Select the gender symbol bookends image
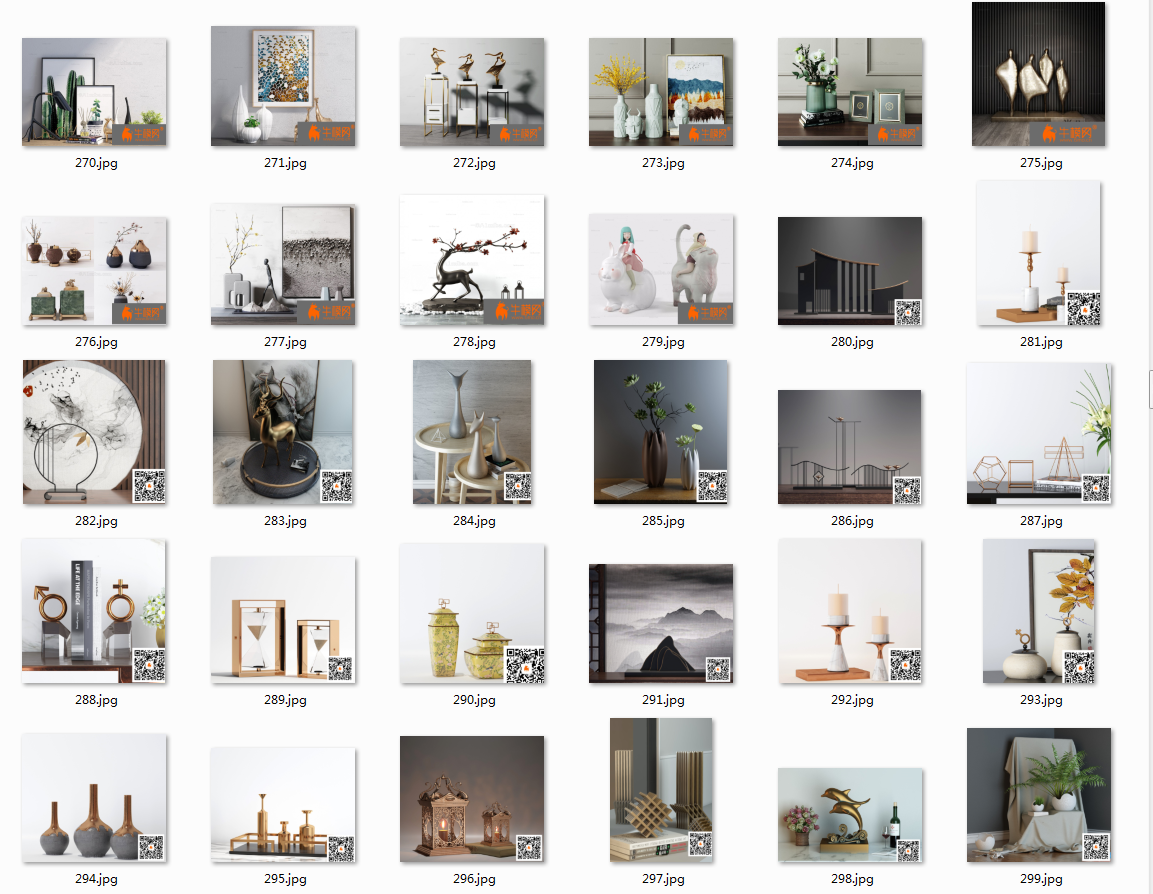This screenshot has height=894, width=1153. (x=94, y=611)
